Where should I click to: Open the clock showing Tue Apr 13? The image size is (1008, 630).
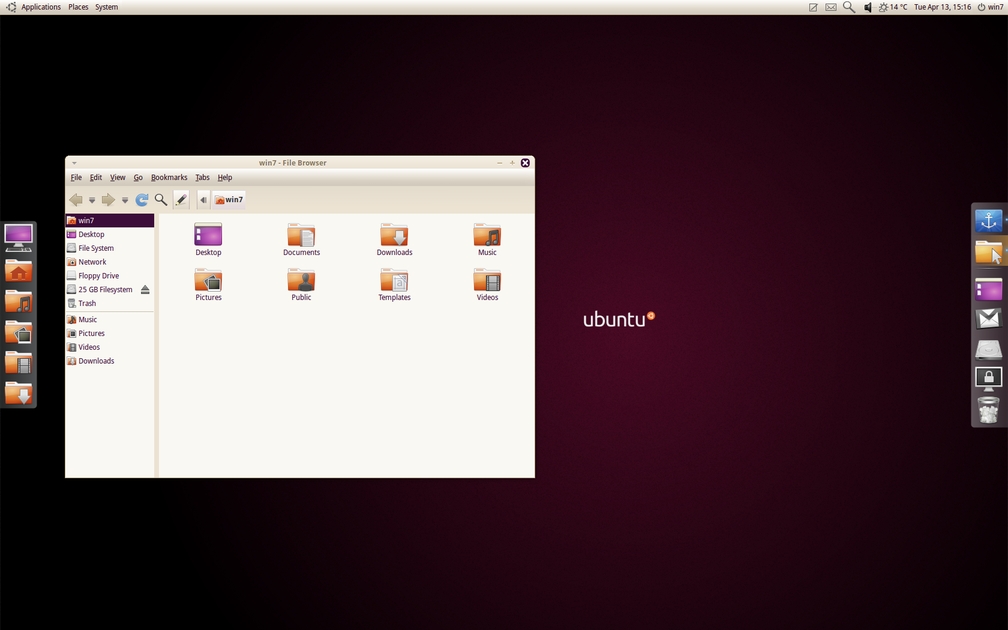click(942, 7)
